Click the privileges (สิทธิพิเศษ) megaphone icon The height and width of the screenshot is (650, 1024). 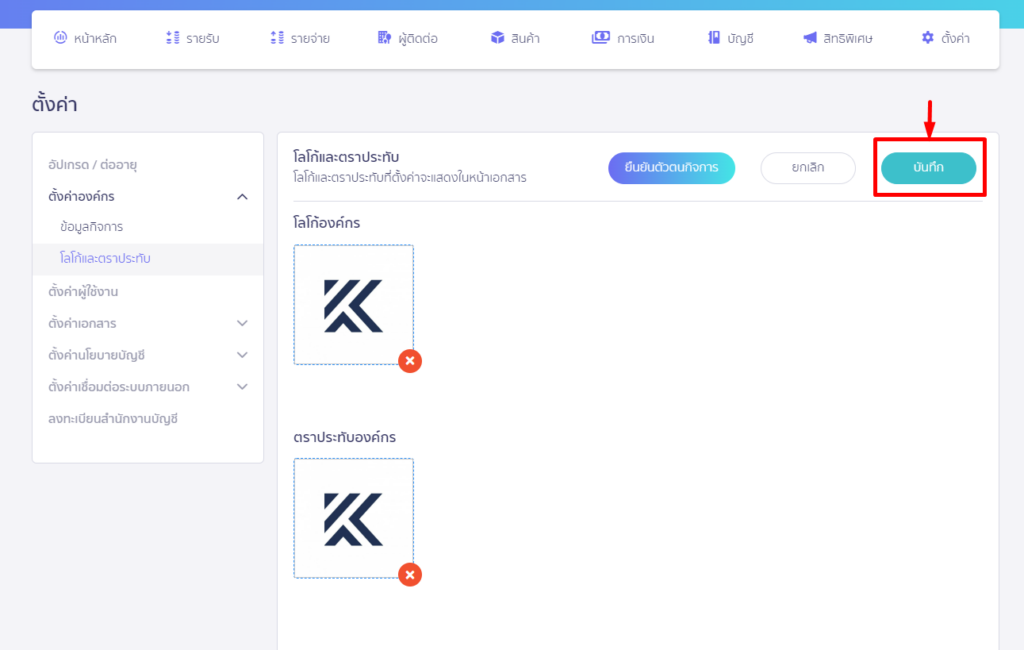click(x=810, y=38)
